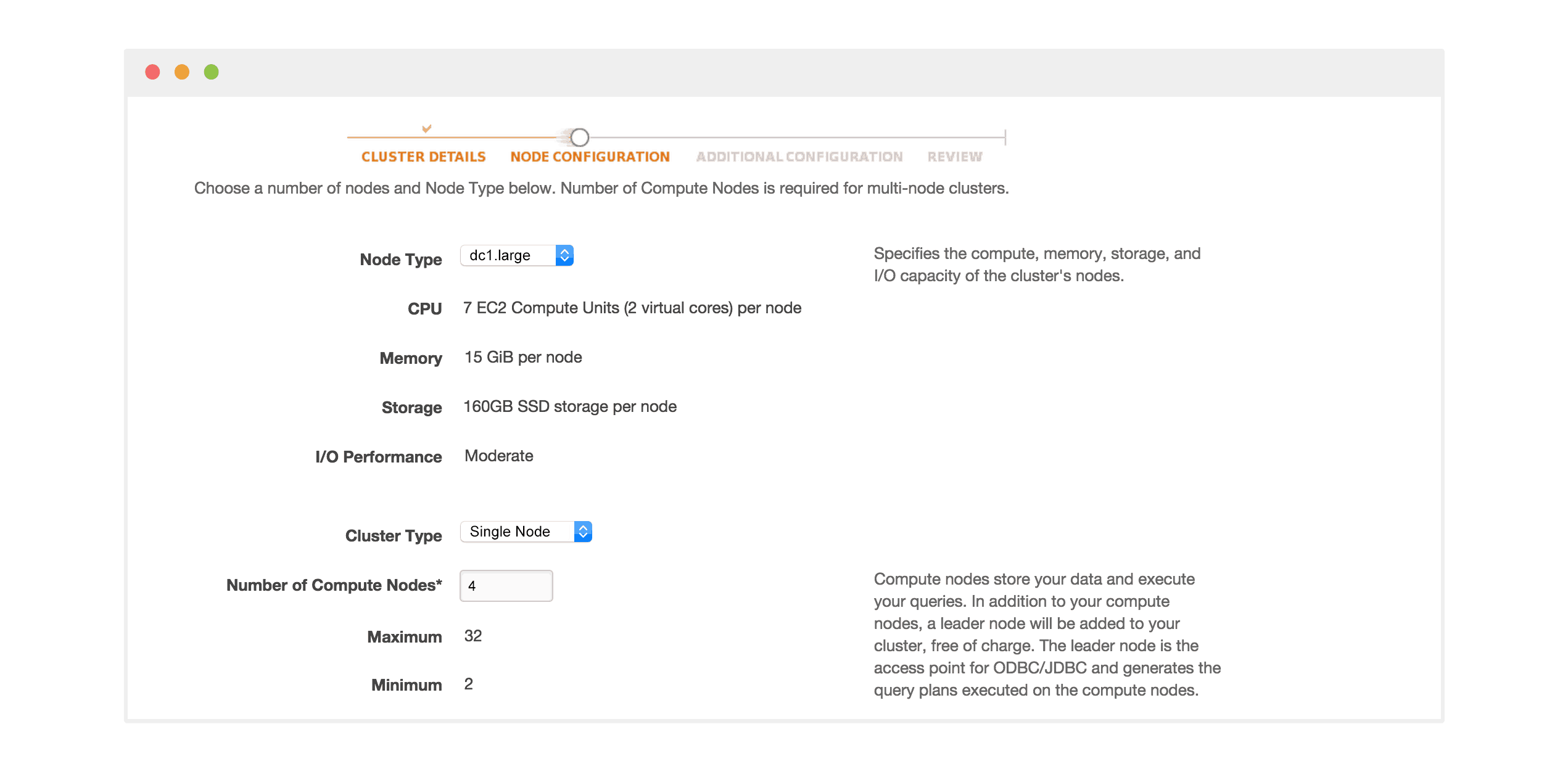Click the 'Number of Compute Nodes*' label
This screenshot has height=777, width=1568.
(334, 585)
